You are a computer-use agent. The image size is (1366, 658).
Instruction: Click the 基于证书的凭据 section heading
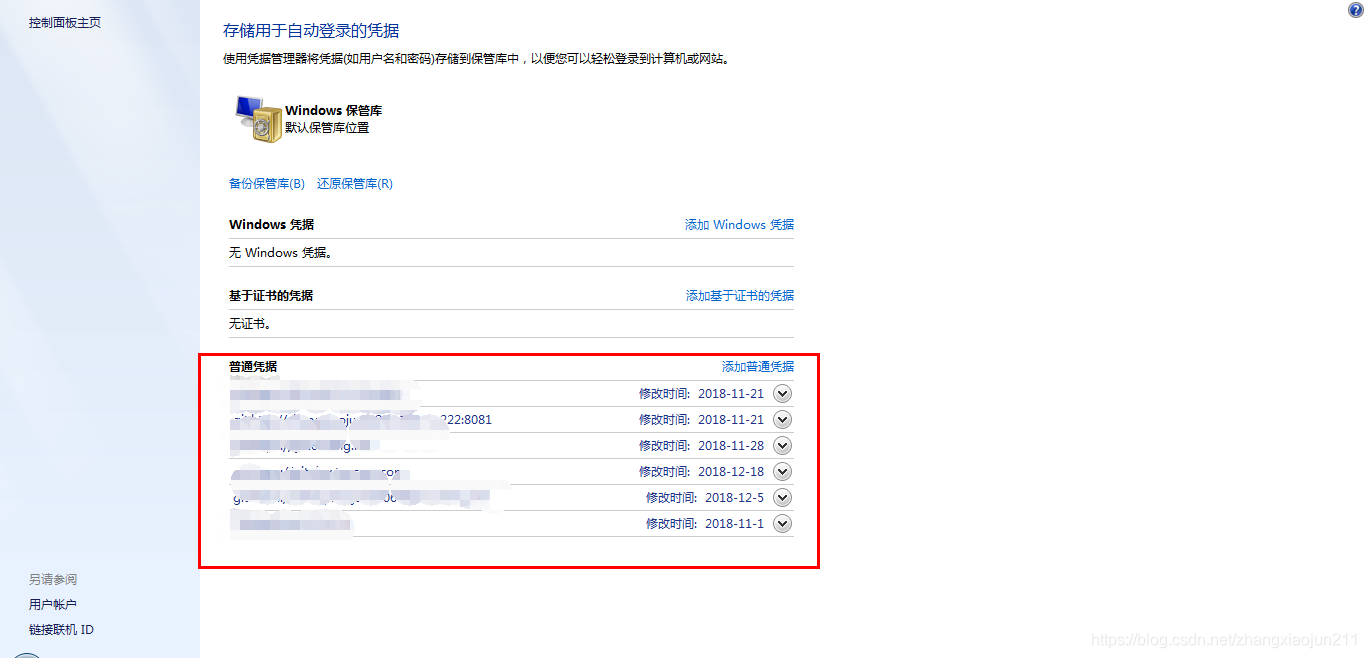point(271,296)
